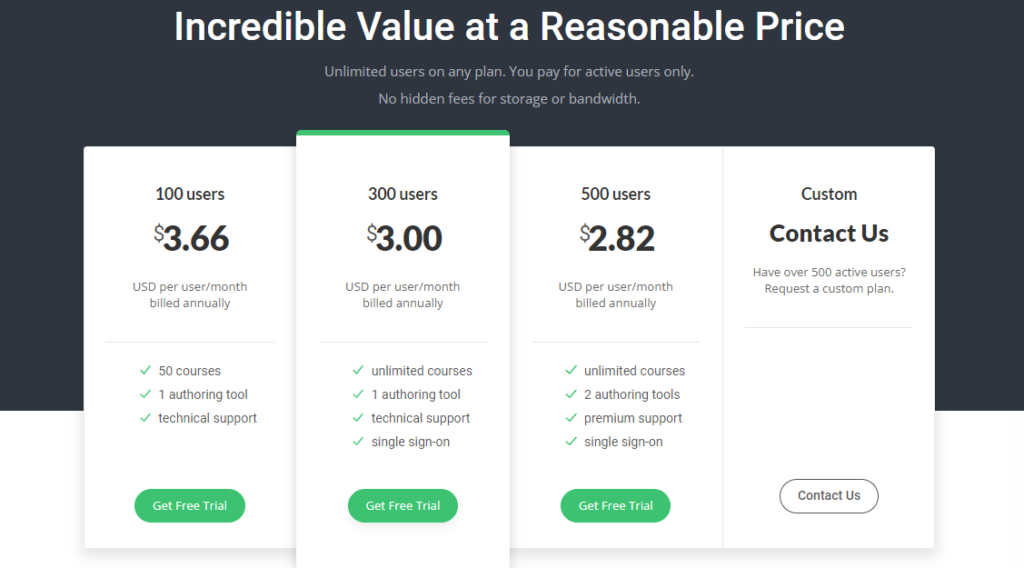
Task: Click checkmark next to 2 authoring tools
Action: (571, 394)
